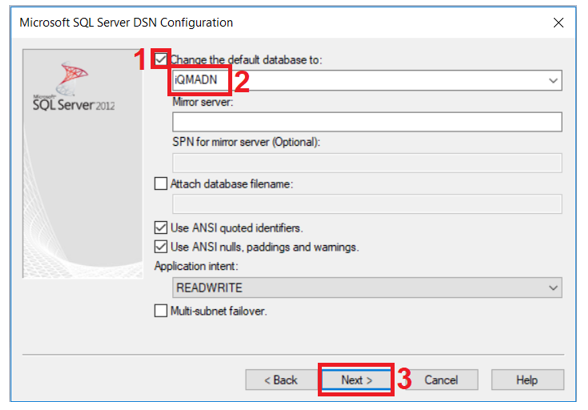Open Help for this dialog
This screenshot has width=588, height=410.
(527, 380)
